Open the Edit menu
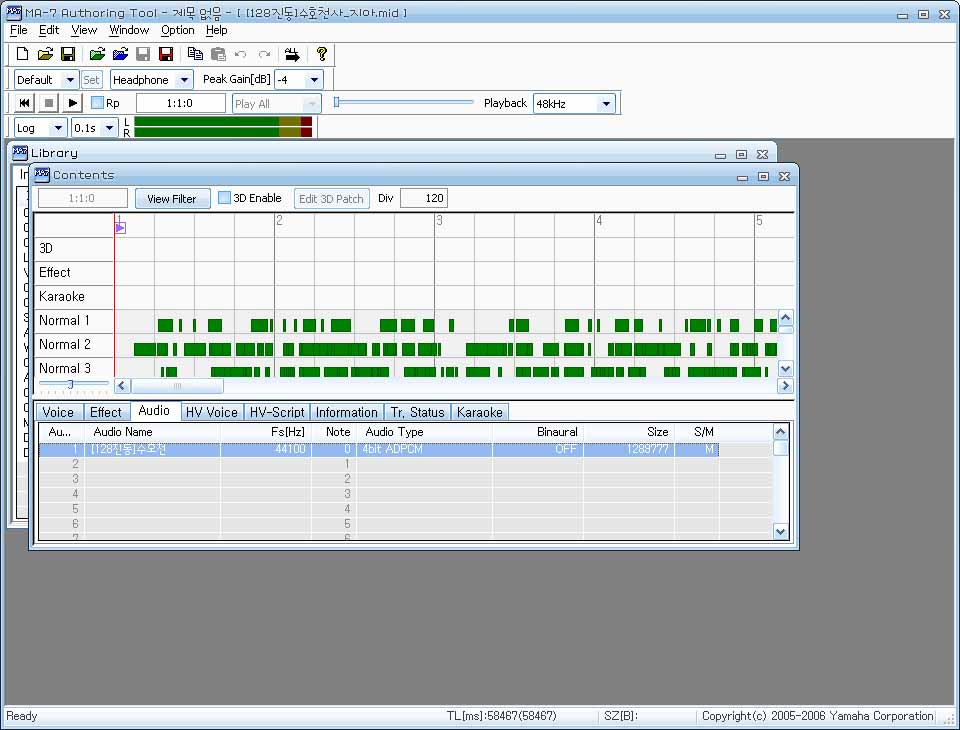The image size is (960, 730). 49,30
